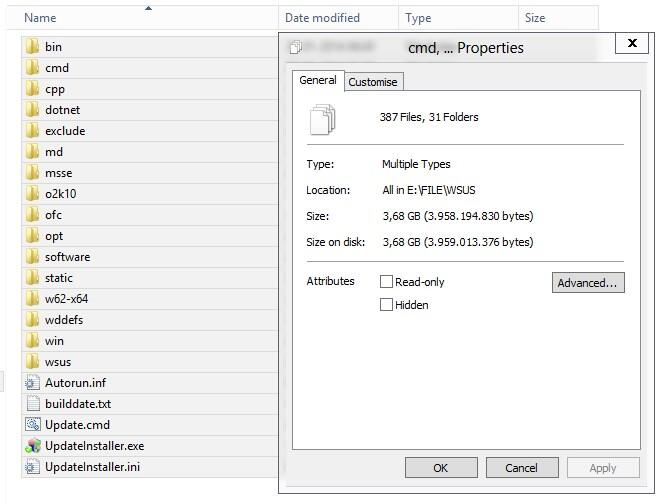The height and width of the screenshot is (503, 665).
Task: Click the Update.cmd file name
Action: (78, 425)
